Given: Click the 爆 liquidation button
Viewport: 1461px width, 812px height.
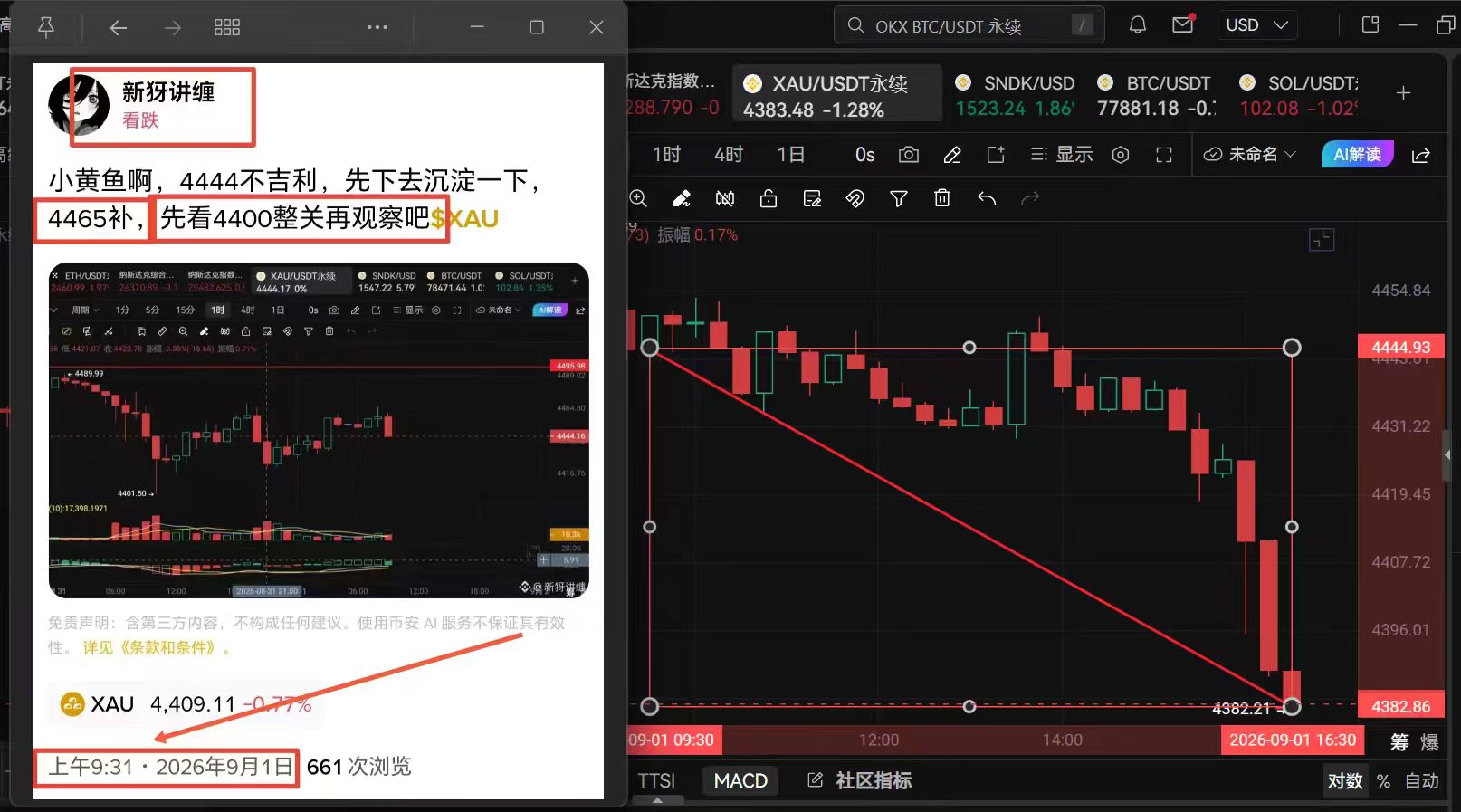Looking at the screenshot, I should (x=1429, y=742).
